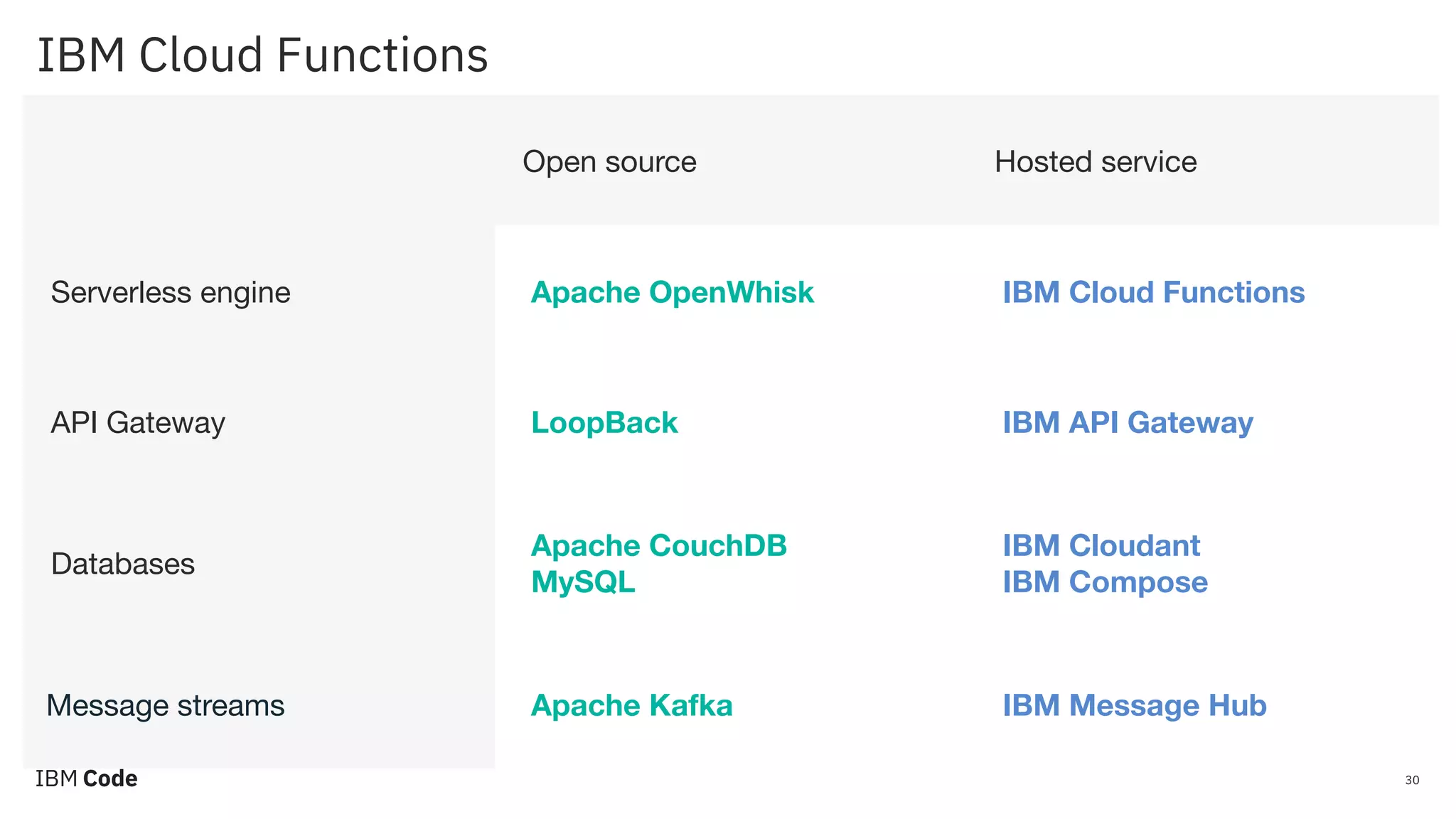1456x819 pixels.
Task: Open the IBM Compose link
Action: click(x=1105, y=582)
